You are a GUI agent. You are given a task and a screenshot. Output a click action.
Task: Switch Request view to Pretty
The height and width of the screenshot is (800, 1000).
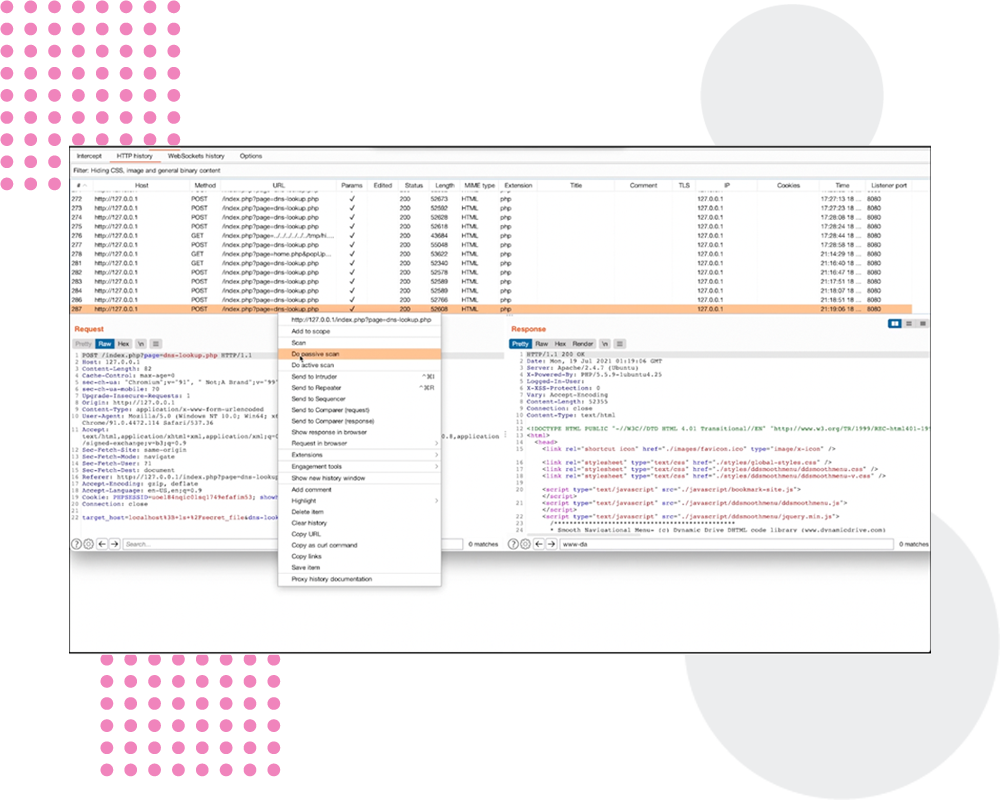(84, 344)
